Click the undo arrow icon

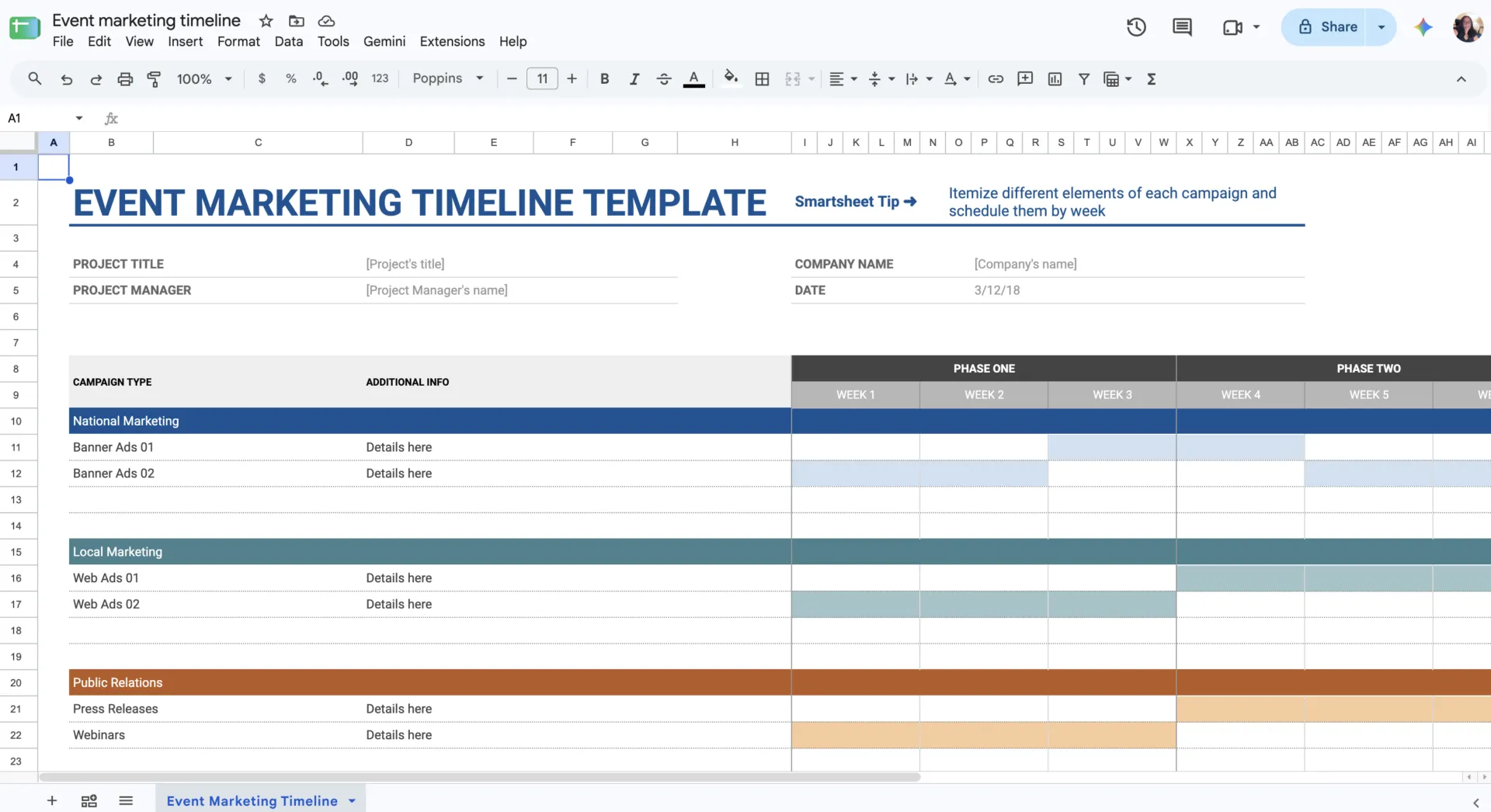click(x=66, y=78)
